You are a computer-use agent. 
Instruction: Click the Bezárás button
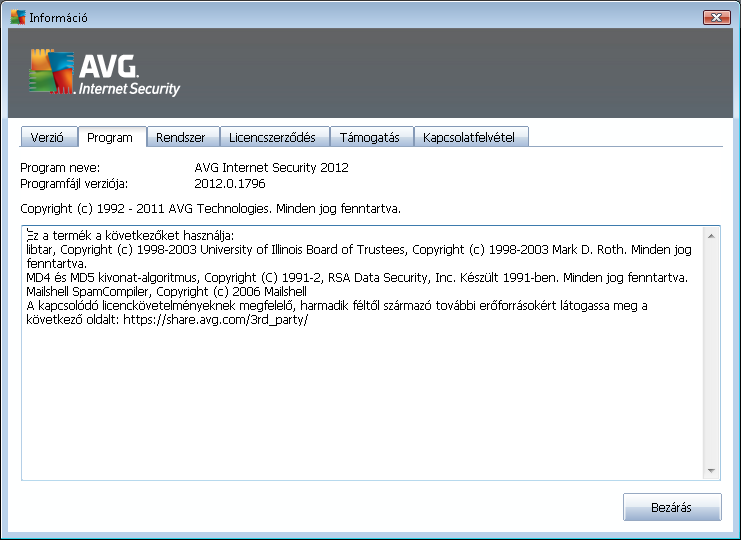tap(672, 507)
